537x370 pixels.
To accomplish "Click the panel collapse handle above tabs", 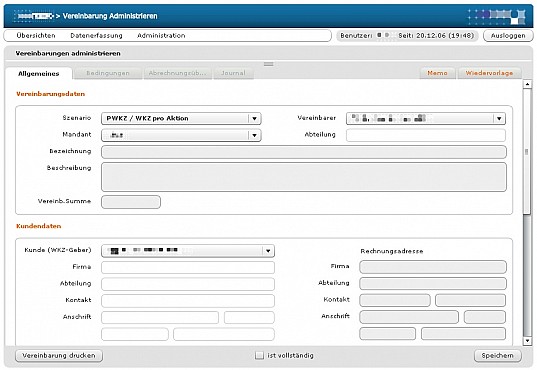I will point(268,64).
